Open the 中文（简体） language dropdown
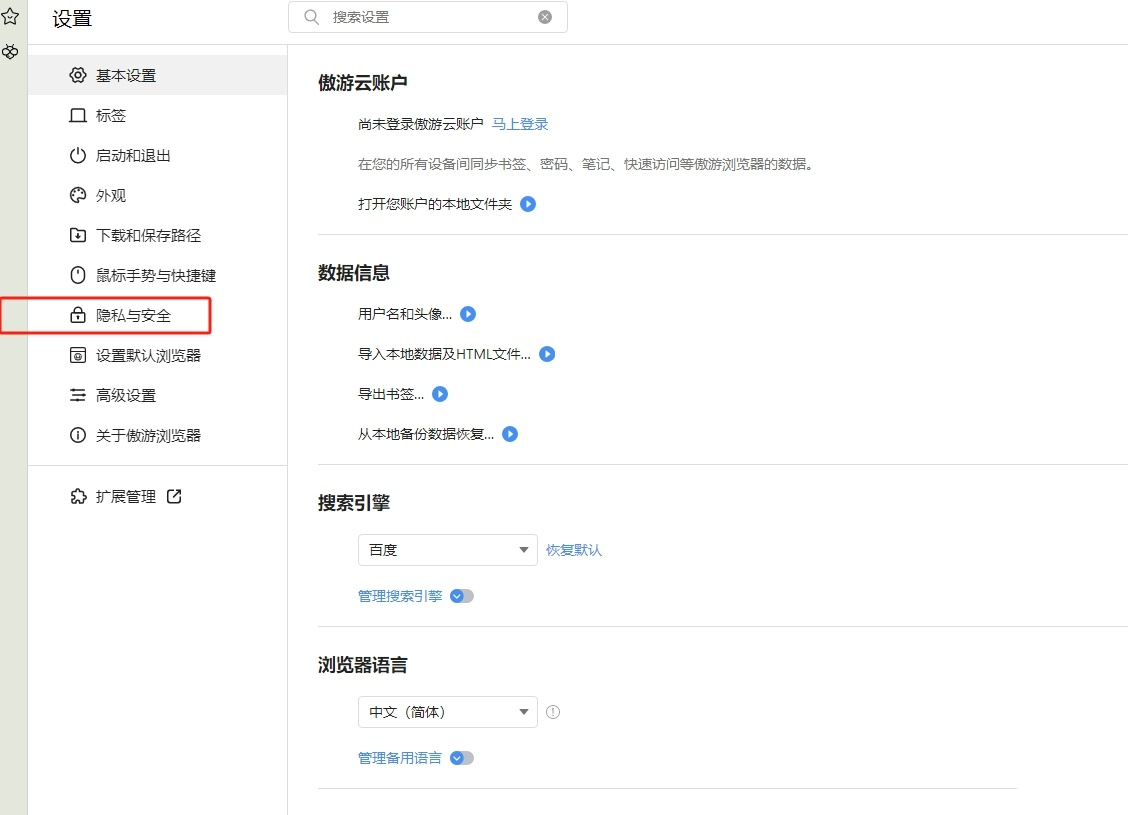 point(447,712)
